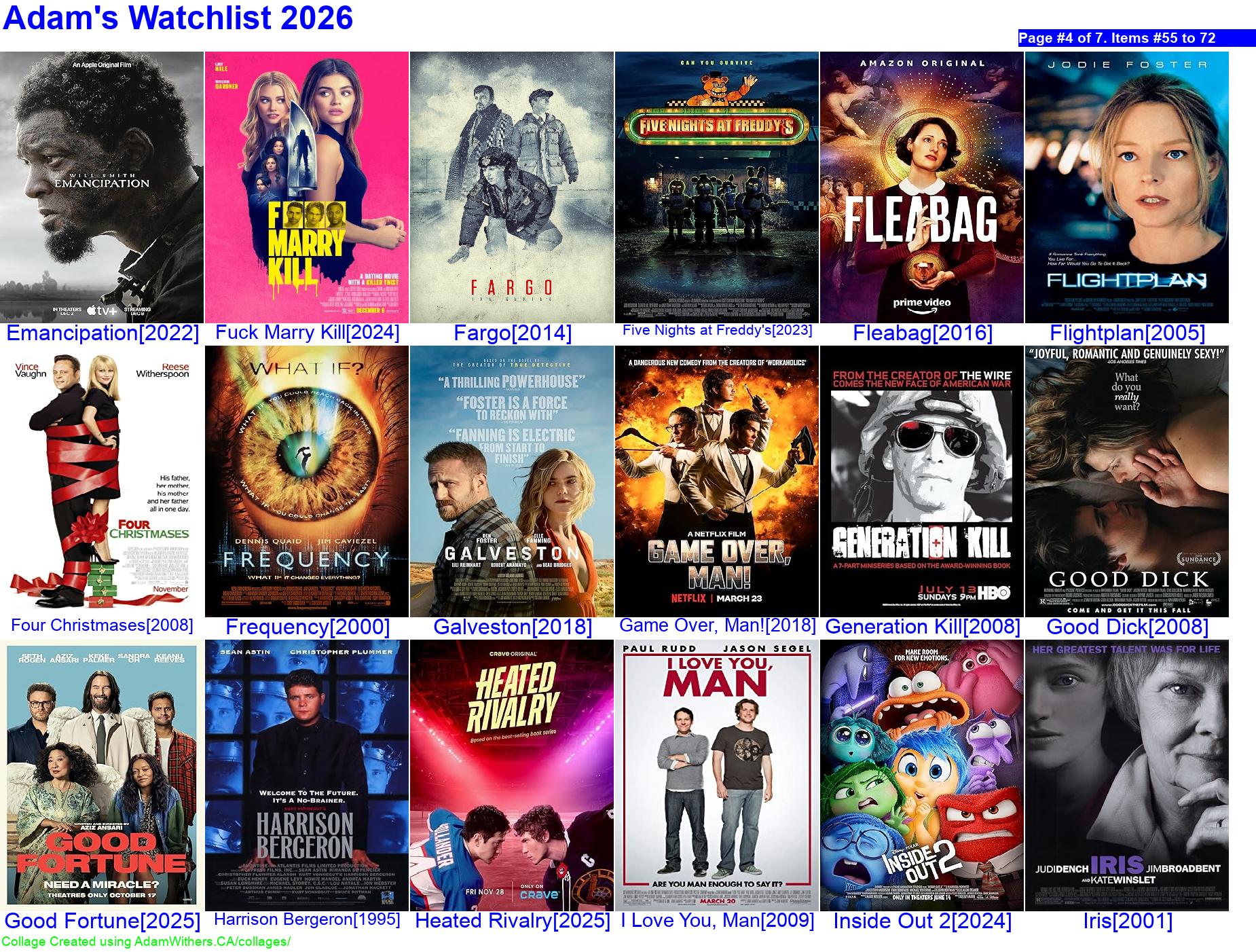This screenshot has height=952, width=1256.
Task: Open the Galveston[2018] caption link
Action: 513,627
